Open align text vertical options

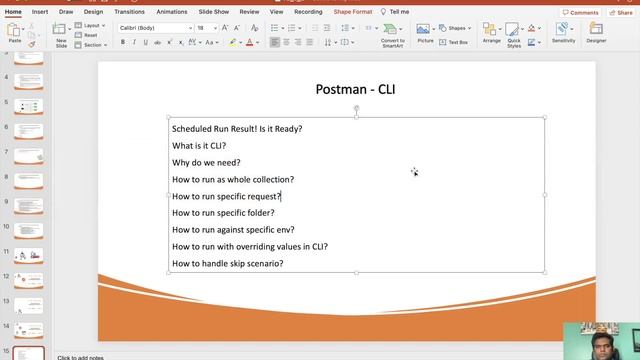tap(347, 42)
